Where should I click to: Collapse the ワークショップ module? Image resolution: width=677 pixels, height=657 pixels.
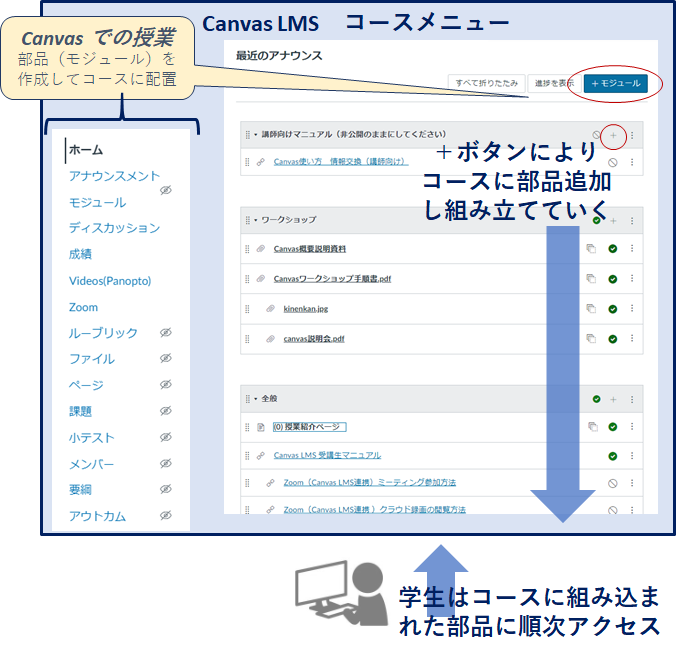click(x=255, y=220)
